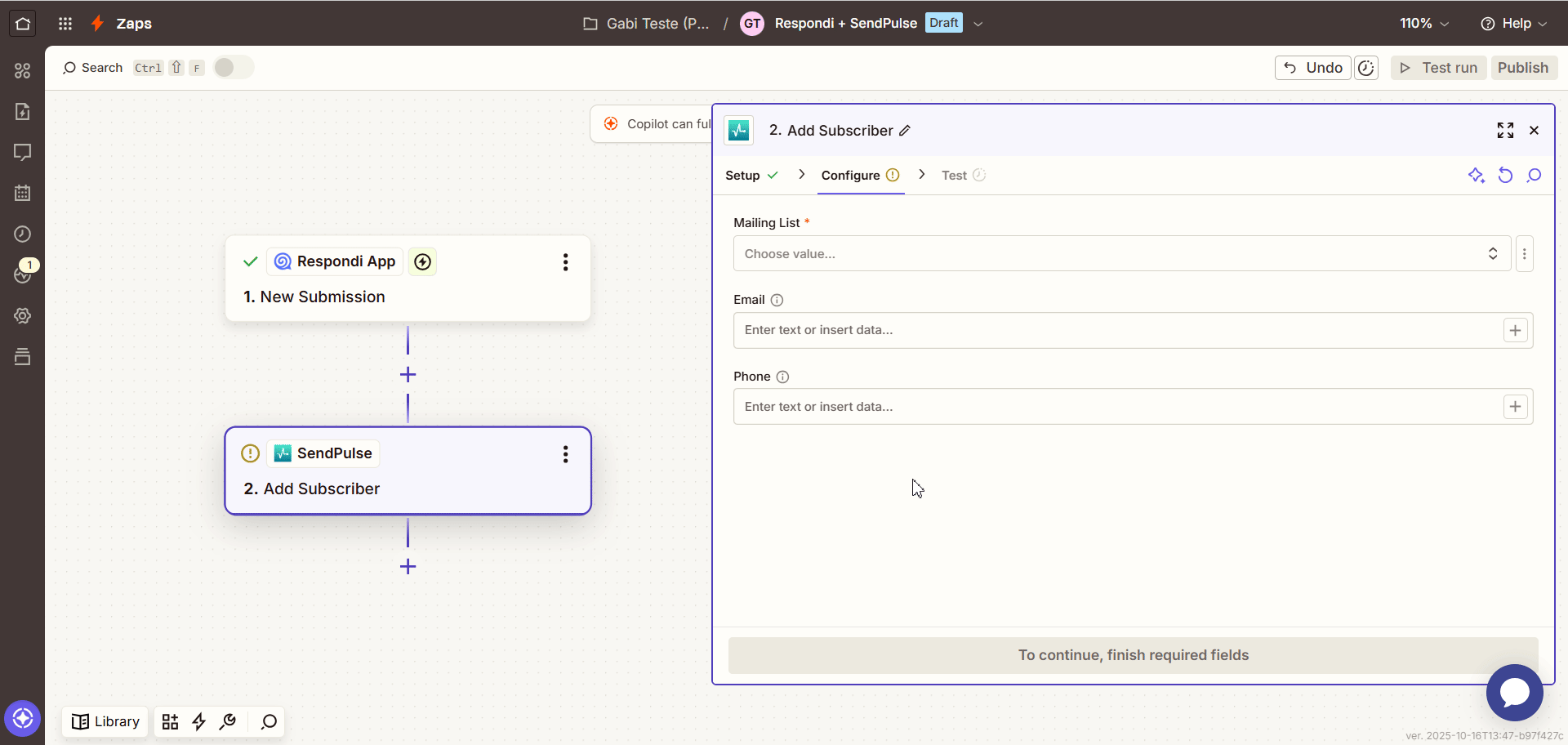Click the search icon in the step panel
Screen dimensions: 1568x745
click(1534, 176)
